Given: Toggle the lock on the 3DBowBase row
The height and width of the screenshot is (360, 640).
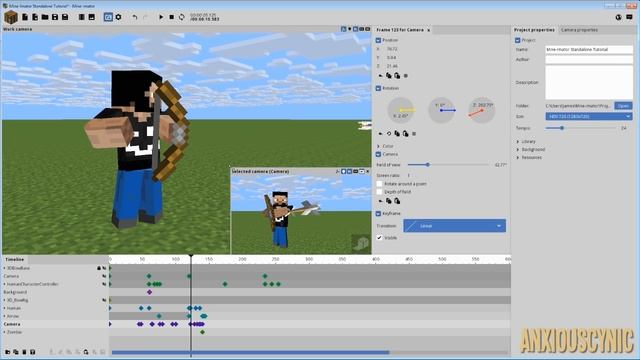Looking at the screenshot, I should (99, 268).
